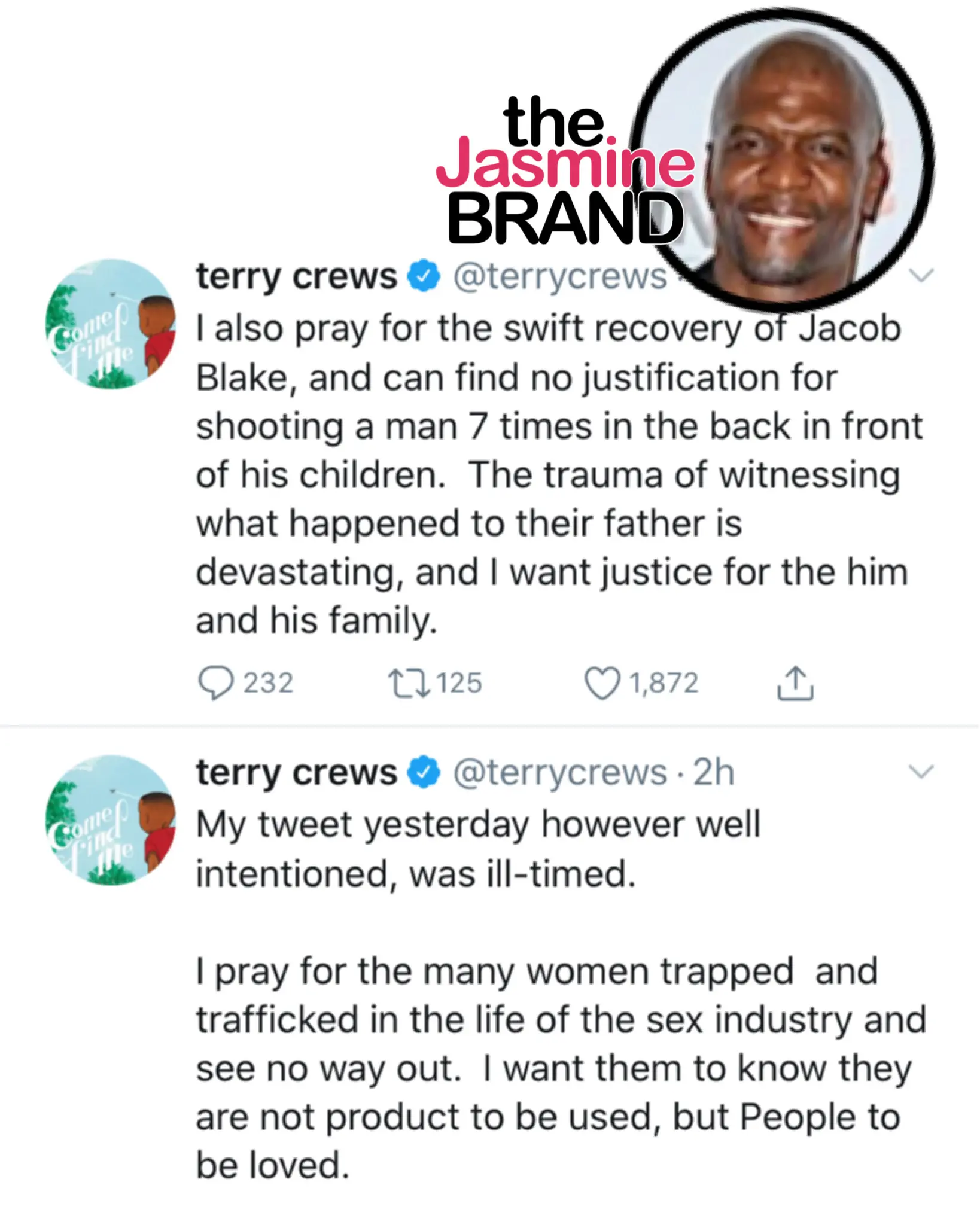980x1225 pixels.
Task: Open terry crews display name, second tweet
Action: pyautogui.click(x=296, y=772)
